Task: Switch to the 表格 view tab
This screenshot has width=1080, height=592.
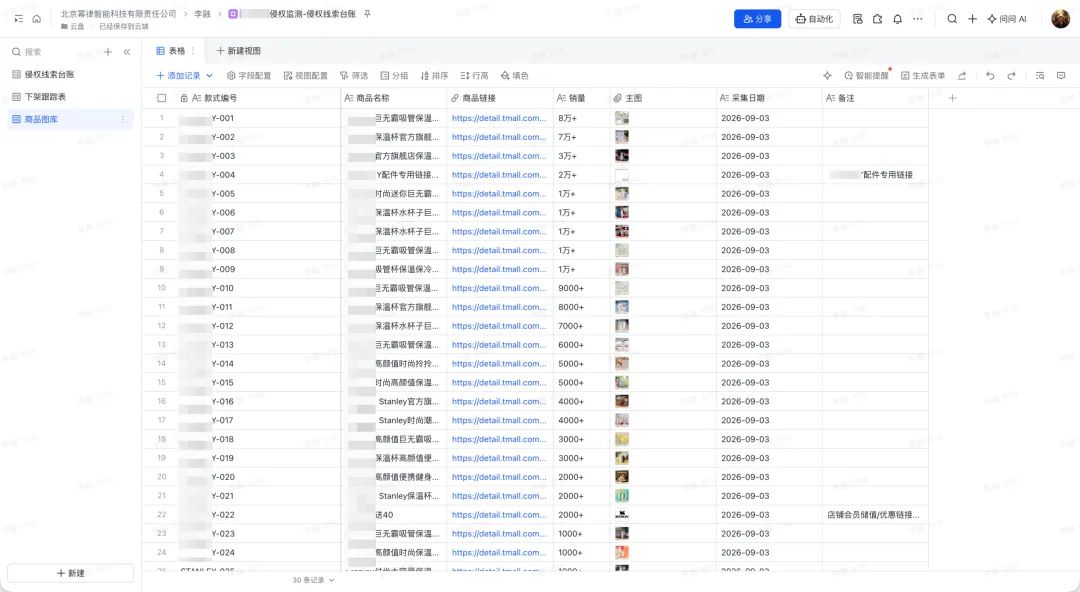Action: (171, 51)
